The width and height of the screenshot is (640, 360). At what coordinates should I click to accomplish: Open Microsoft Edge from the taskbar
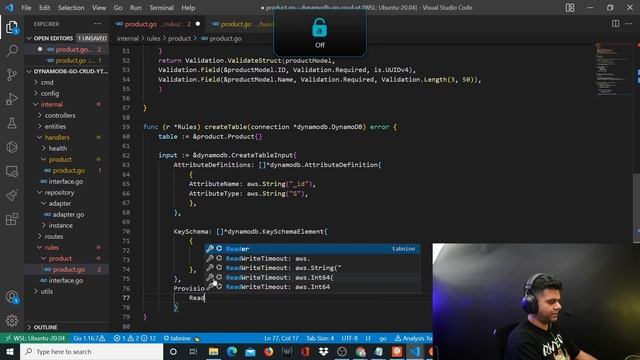click(232, 351)
